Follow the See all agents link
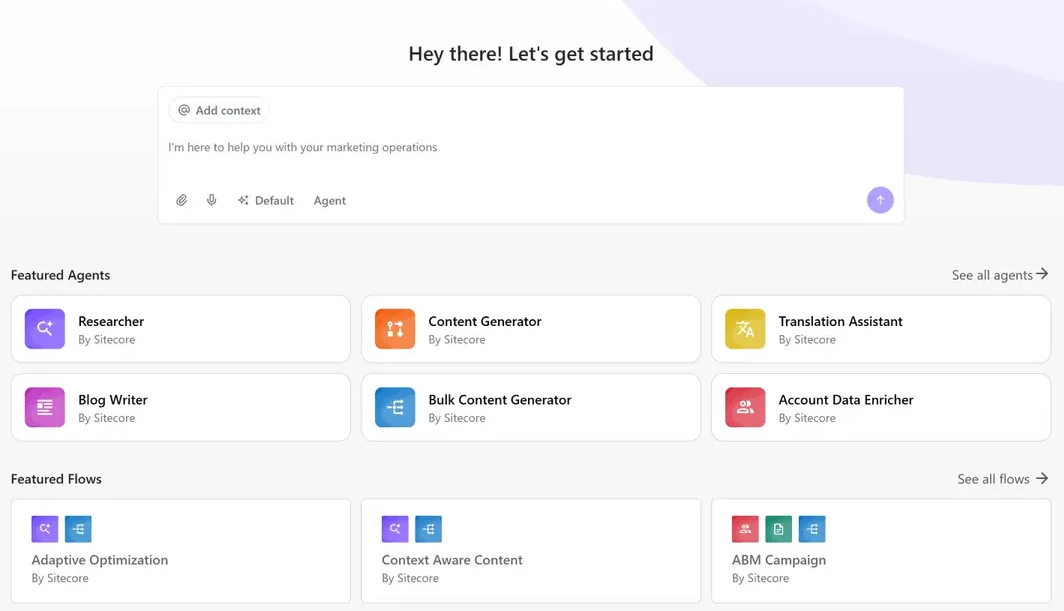Screen dimensions: 1064x611 (x=998, y=274)
